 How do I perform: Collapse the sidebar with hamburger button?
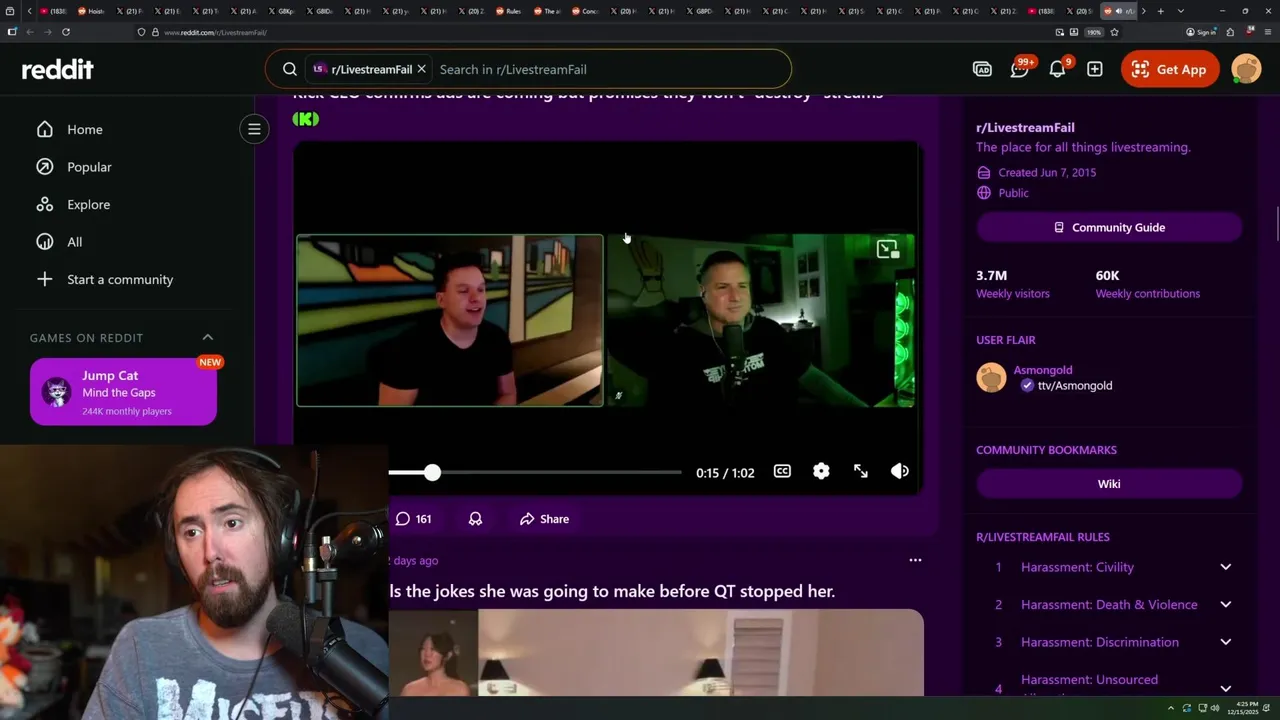point(254,129)
